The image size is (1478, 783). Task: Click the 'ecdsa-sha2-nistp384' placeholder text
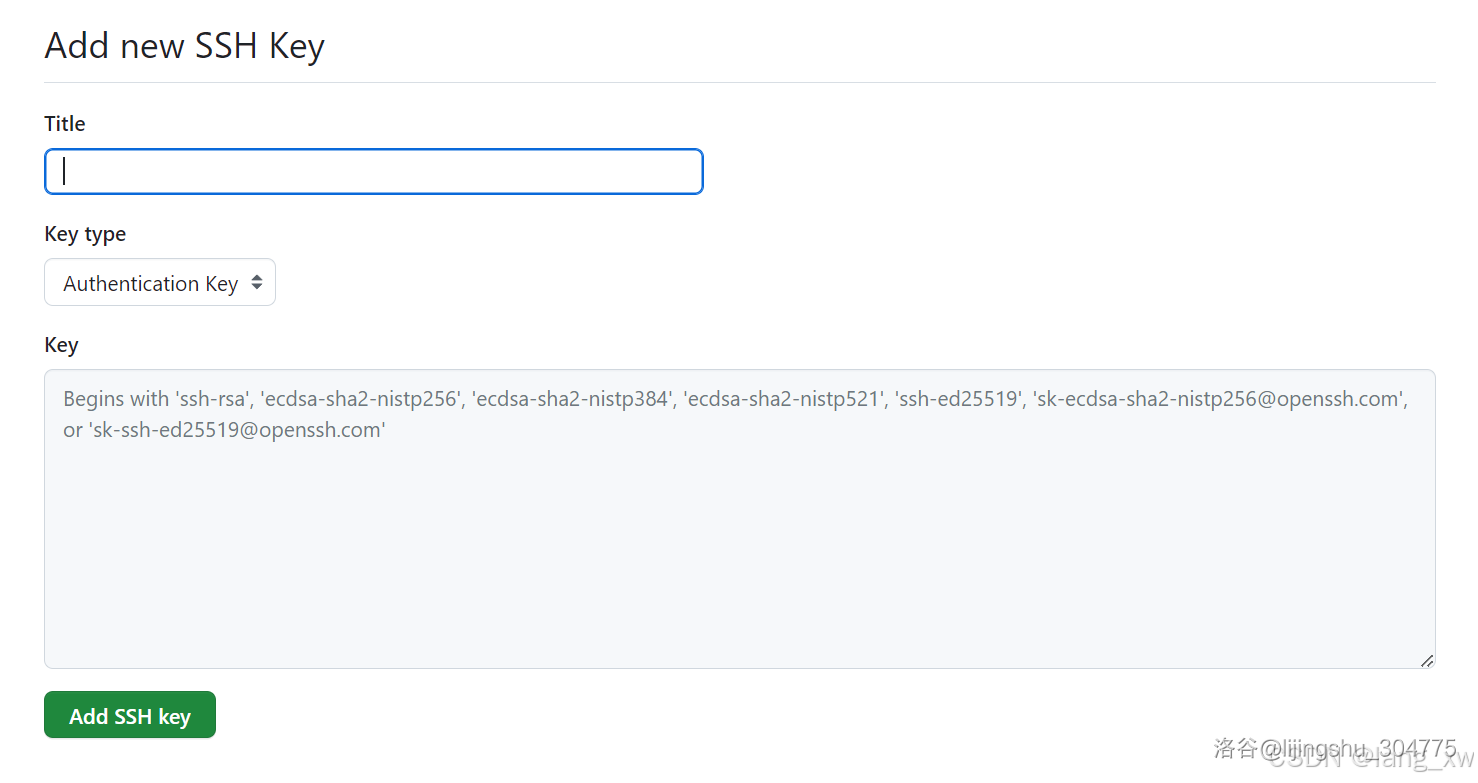[569, 399]
